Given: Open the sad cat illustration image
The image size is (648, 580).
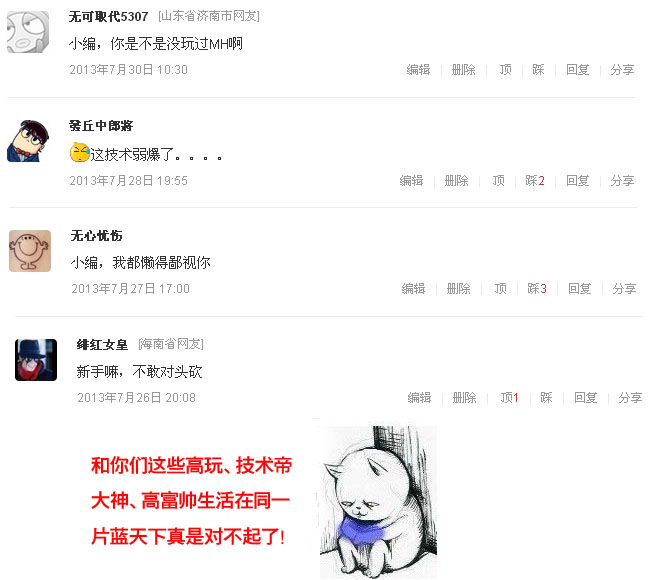Looking at the screenshot, I should [378, 502].
